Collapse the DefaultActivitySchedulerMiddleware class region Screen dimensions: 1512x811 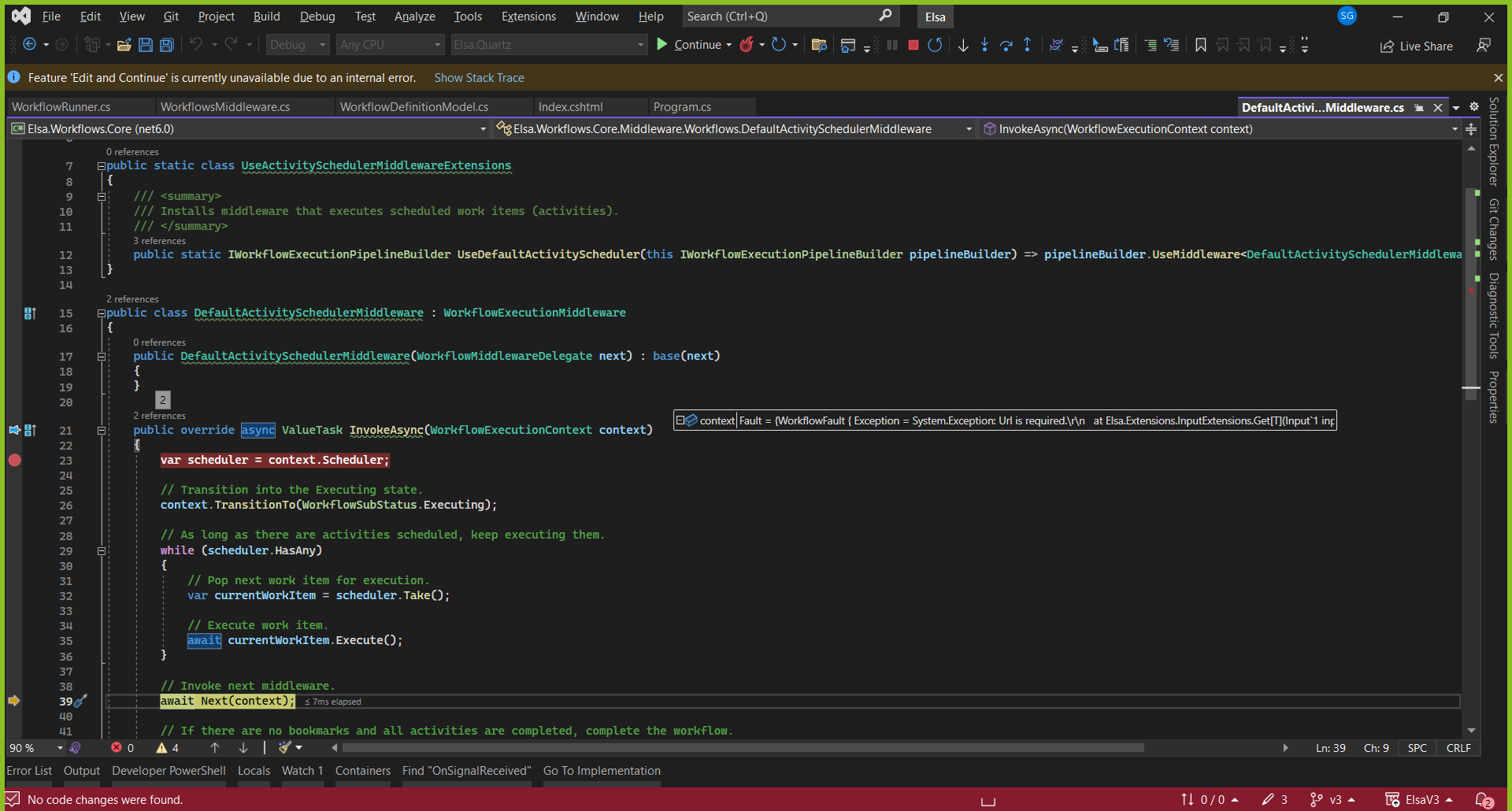click(102, 313)
